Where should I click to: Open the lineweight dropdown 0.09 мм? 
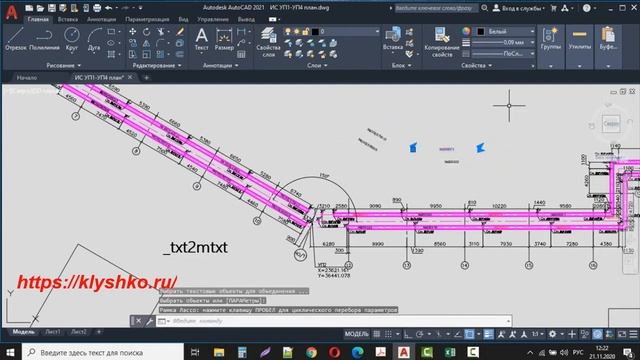point(504,42)
